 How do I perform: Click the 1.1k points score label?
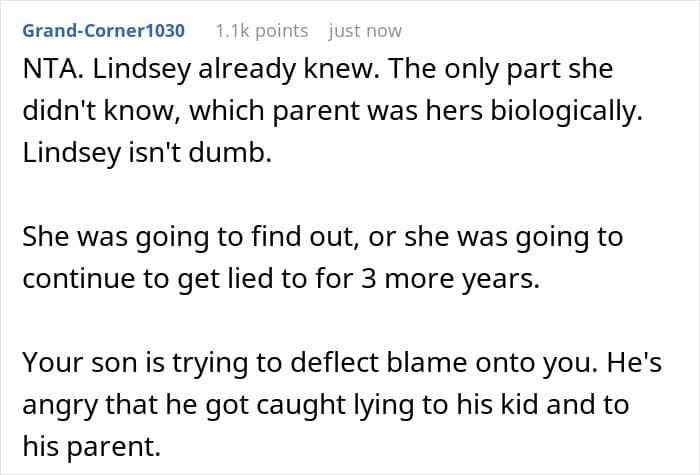(262, 31)
